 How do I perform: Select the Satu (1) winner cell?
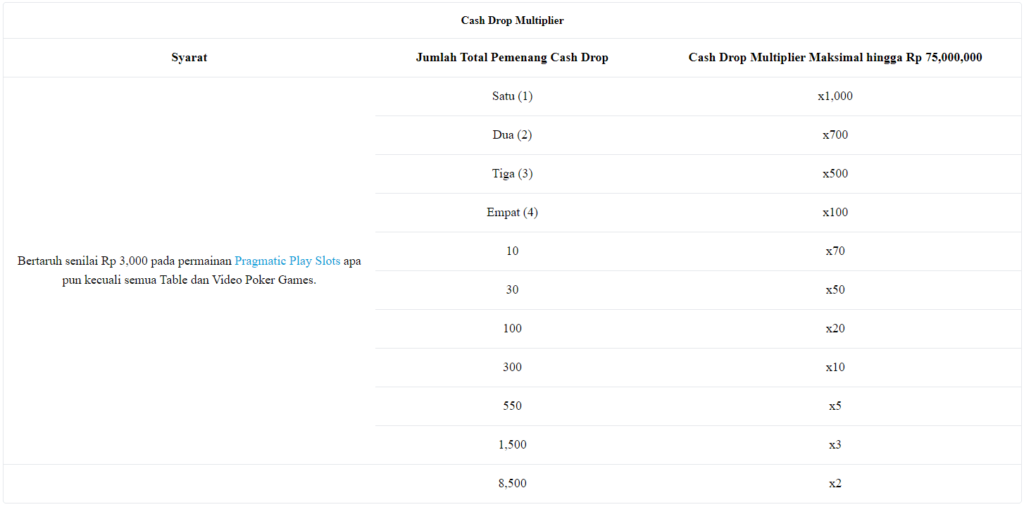click(512, 96)
